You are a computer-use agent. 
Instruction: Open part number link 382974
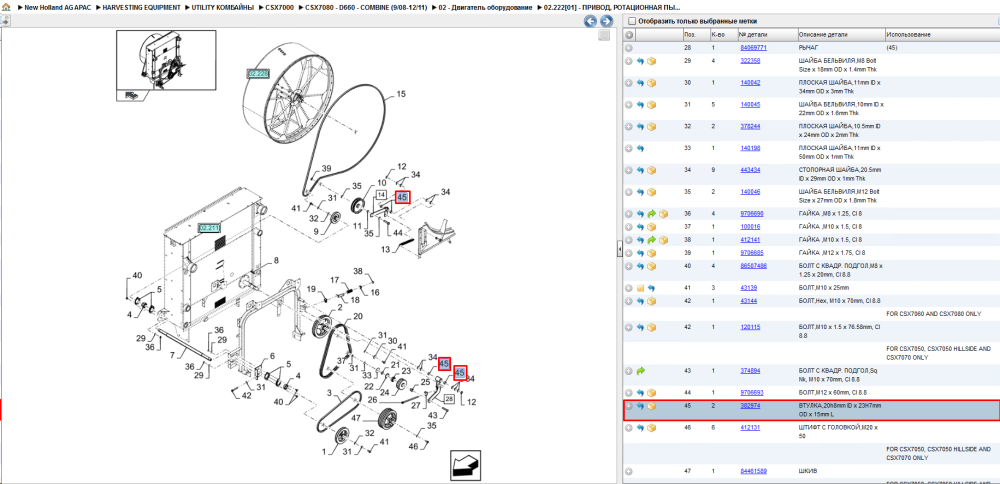click(751, 406)
